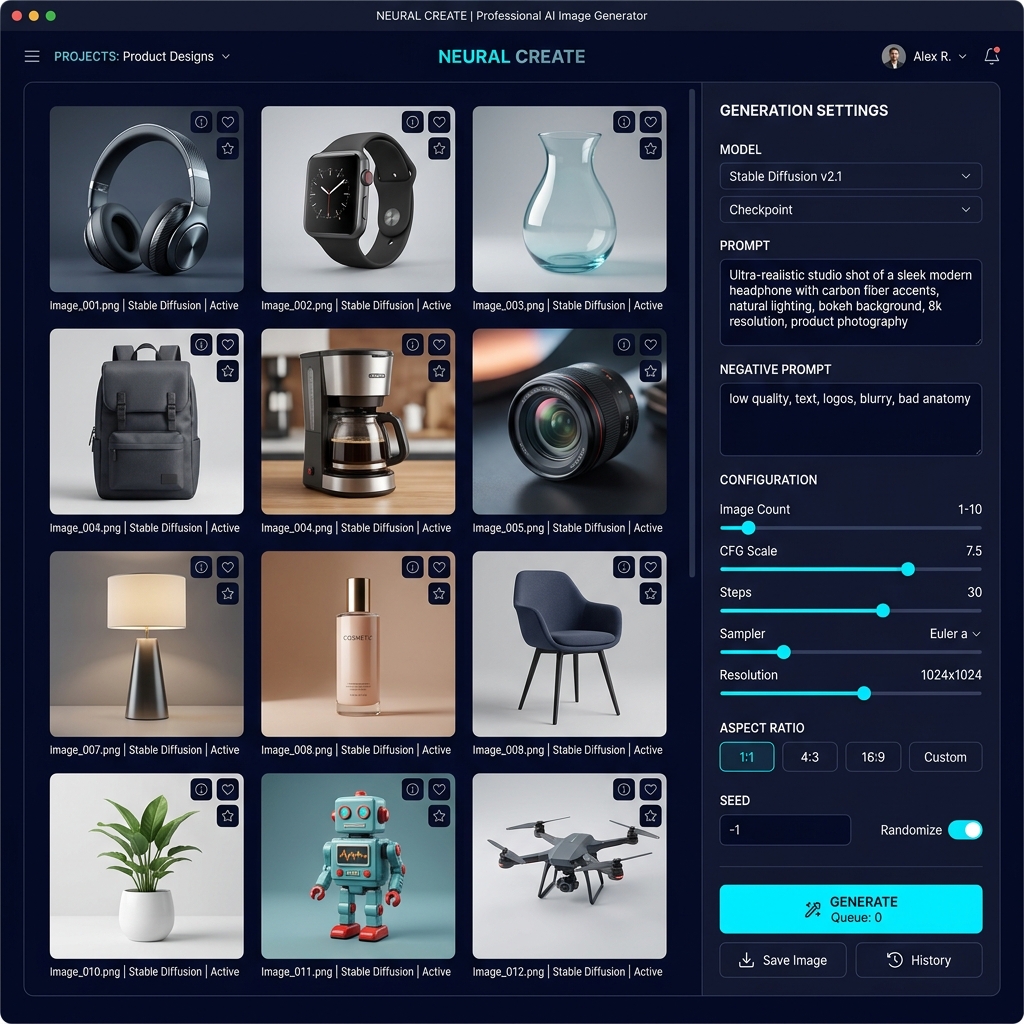This screenshot has width=1024, height=1024.
Task: Click the heart icon on the smartwatch image
Action: tap(439, 122)
